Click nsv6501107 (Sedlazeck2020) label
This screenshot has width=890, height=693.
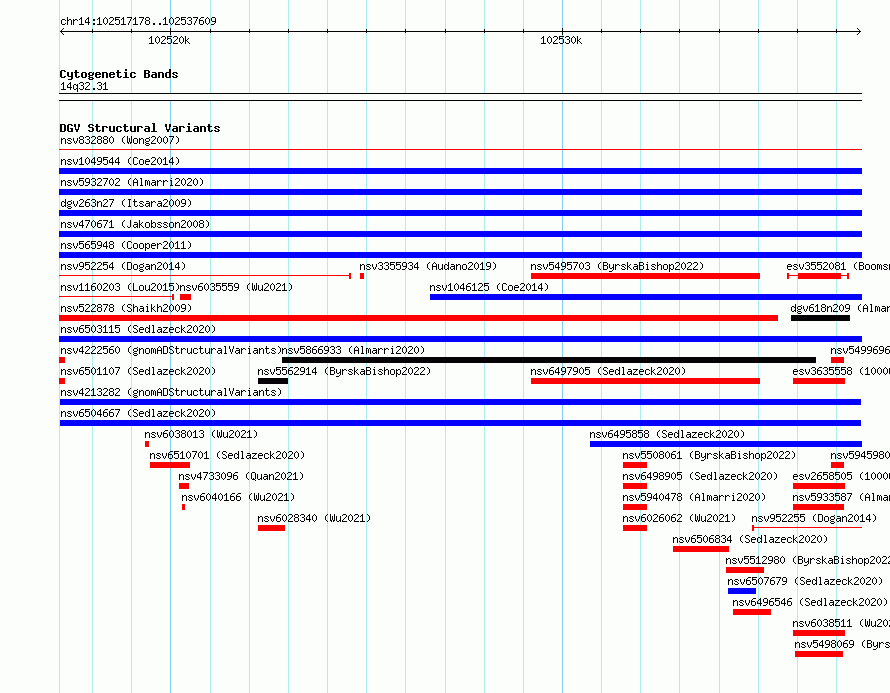click(138, 371)
